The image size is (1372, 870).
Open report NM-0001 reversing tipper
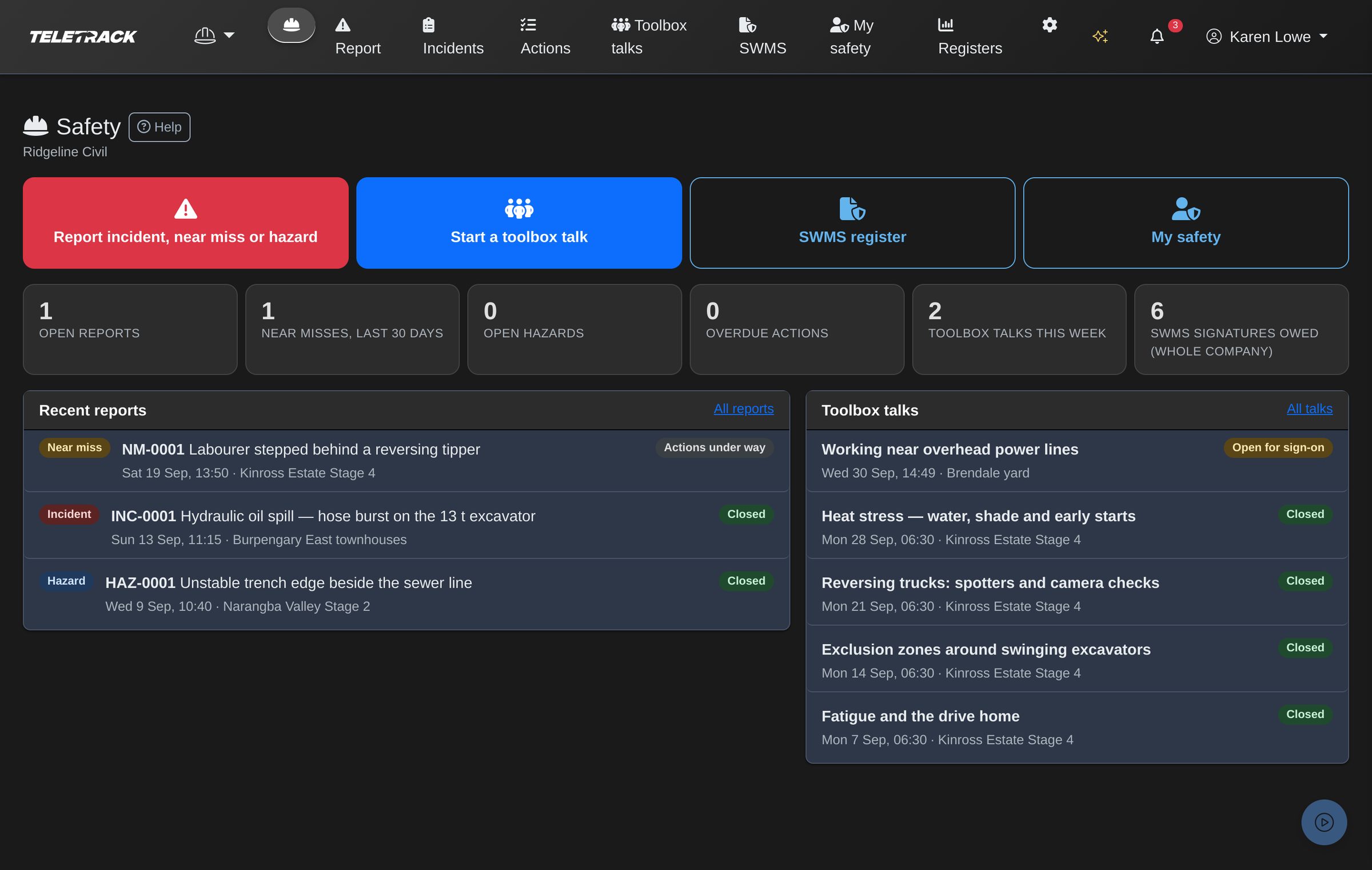click(x=406, y=461)
